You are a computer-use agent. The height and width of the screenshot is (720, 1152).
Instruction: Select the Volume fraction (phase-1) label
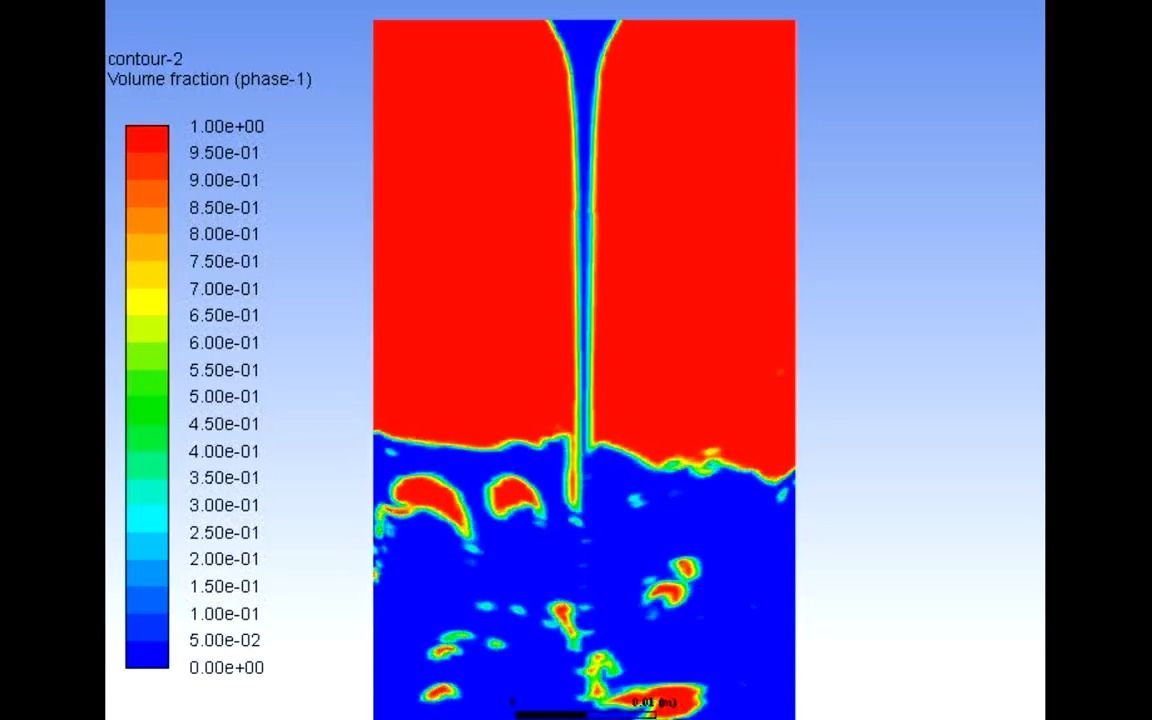tap(209, 79)
